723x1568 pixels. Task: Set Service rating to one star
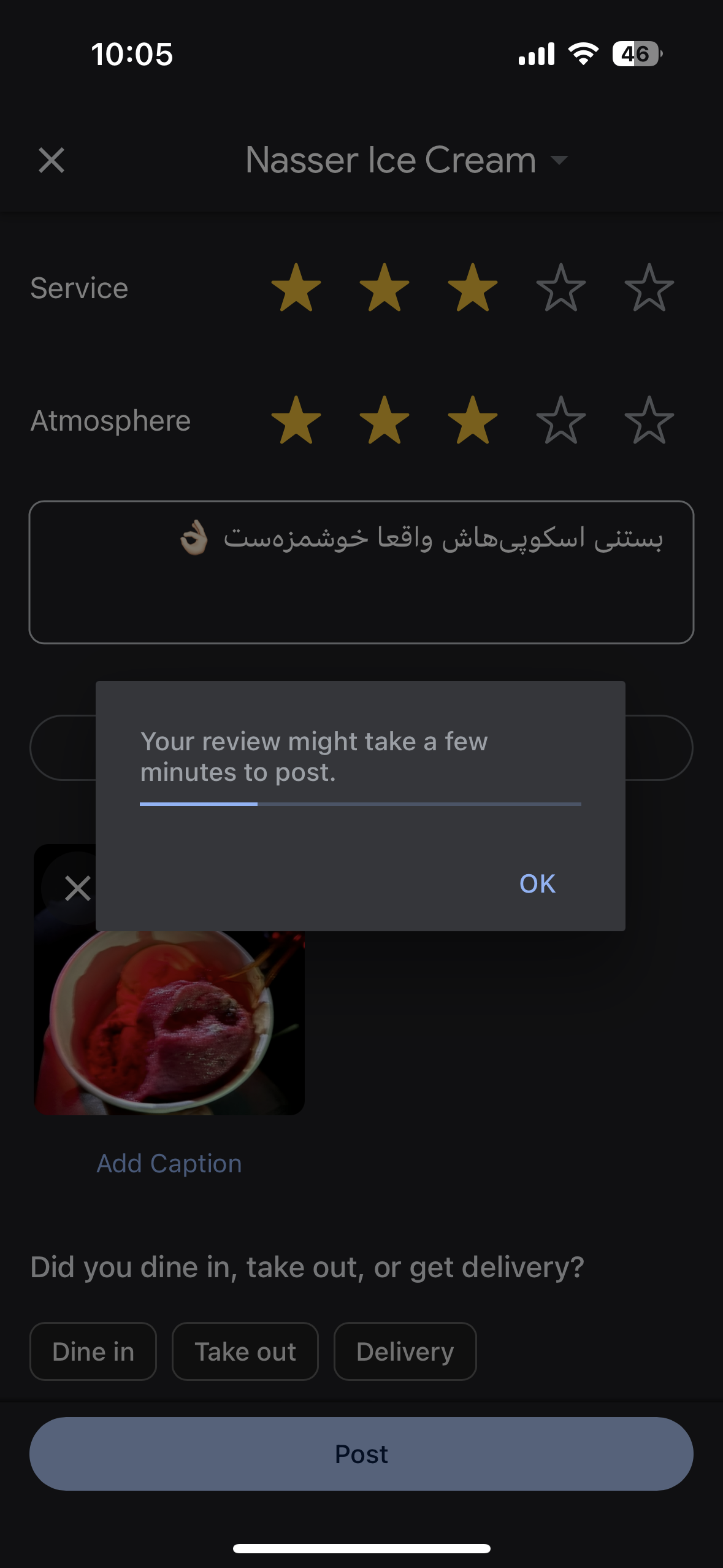(x=296, y=288)
